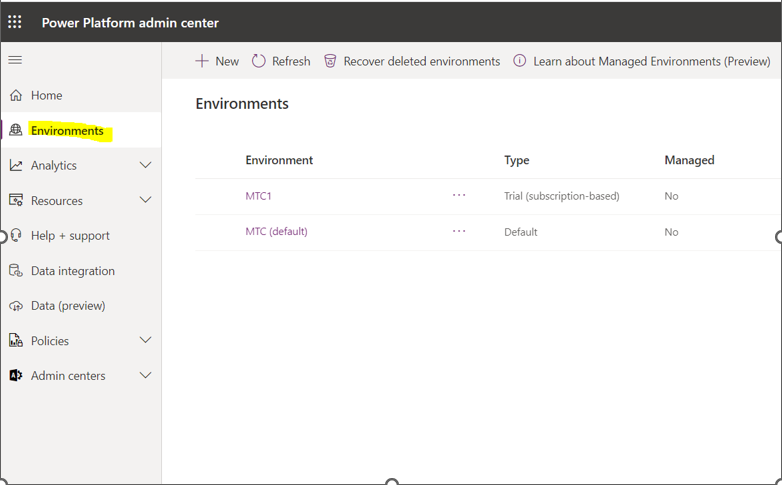Click the Analytics chart icon
Viewport: 782px width, 485px height.
pos(16,165)
